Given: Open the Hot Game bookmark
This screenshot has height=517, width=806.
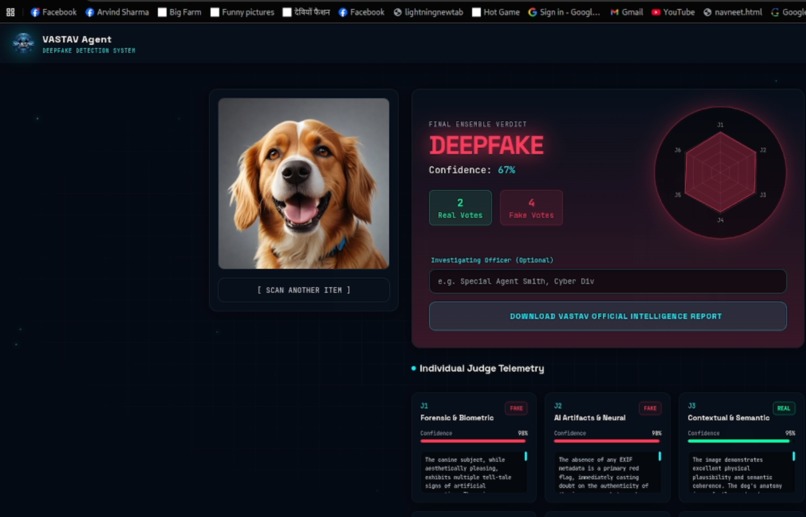Looking at the screenshot, I should [x=496, y=12].
